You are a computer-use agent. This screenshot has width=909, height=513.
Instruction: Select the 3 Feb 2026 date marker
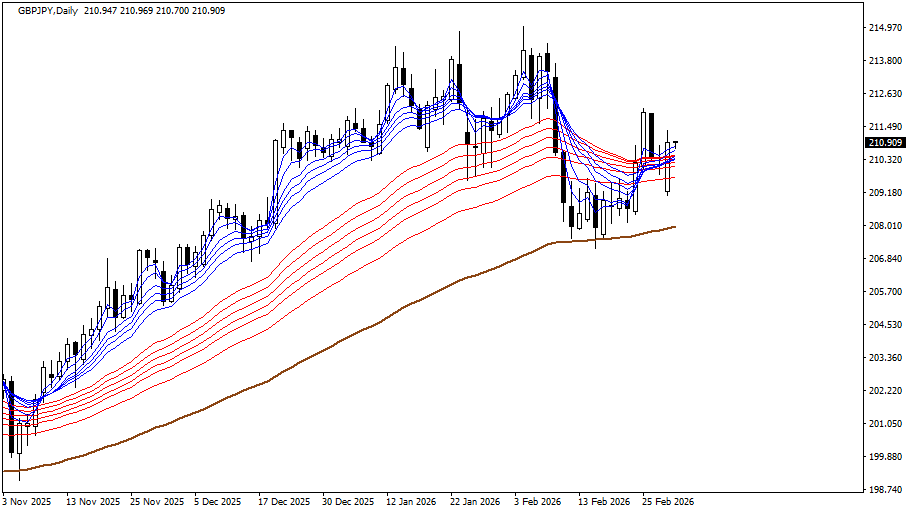[539, 502]
